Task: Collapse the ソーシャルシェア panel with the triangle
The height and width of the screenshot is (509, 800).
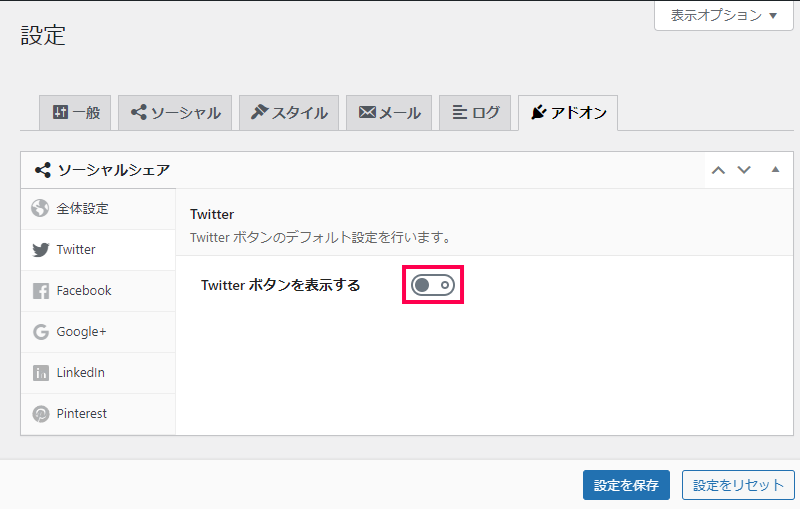Action: tap(776, 170)
